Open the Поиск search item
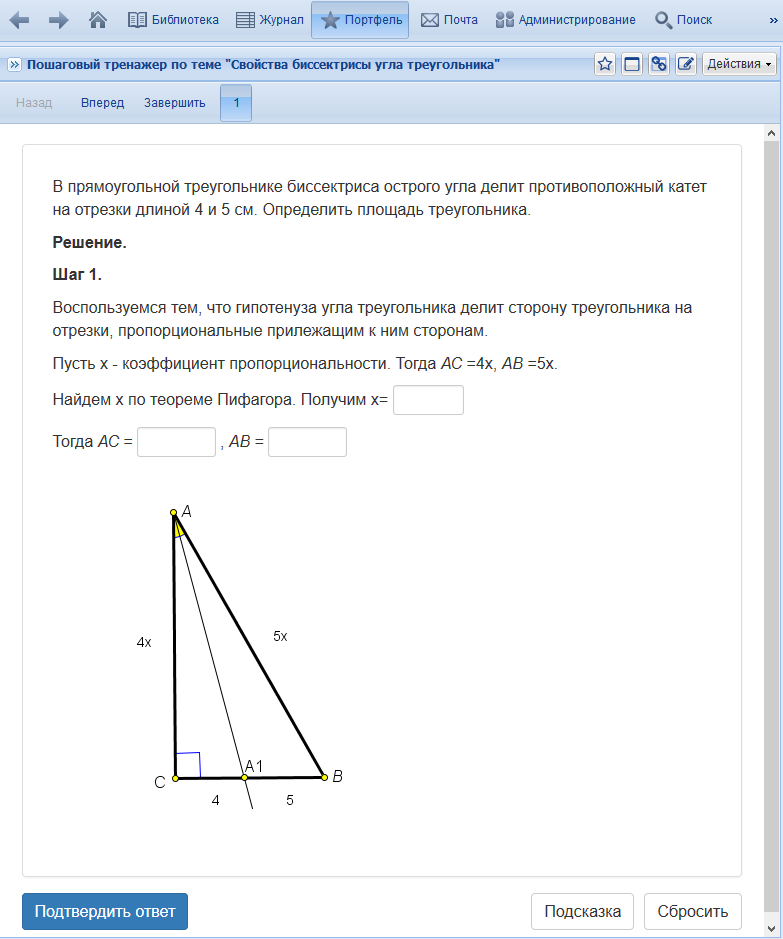 click(683, 20)
